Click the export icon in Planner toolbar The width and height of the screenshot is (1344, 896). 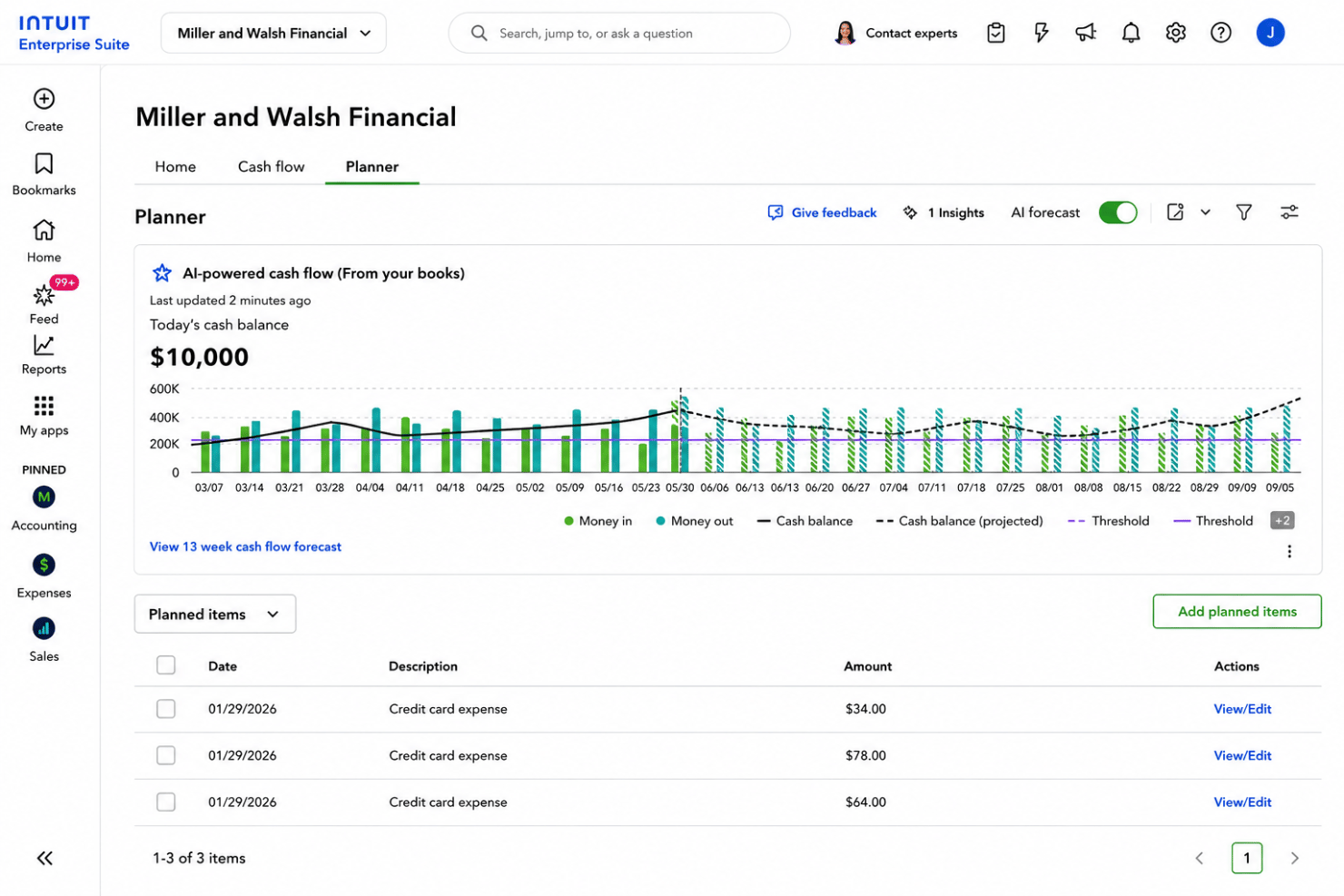pos(1175,212)
